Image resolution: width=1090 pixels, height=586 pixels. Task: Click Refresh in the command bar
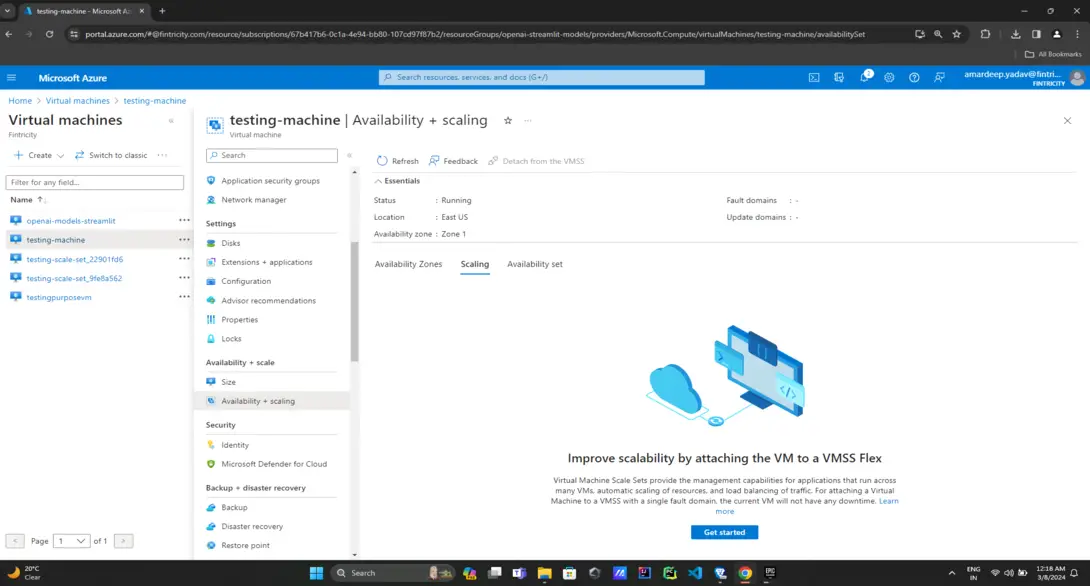click(398, 161)
